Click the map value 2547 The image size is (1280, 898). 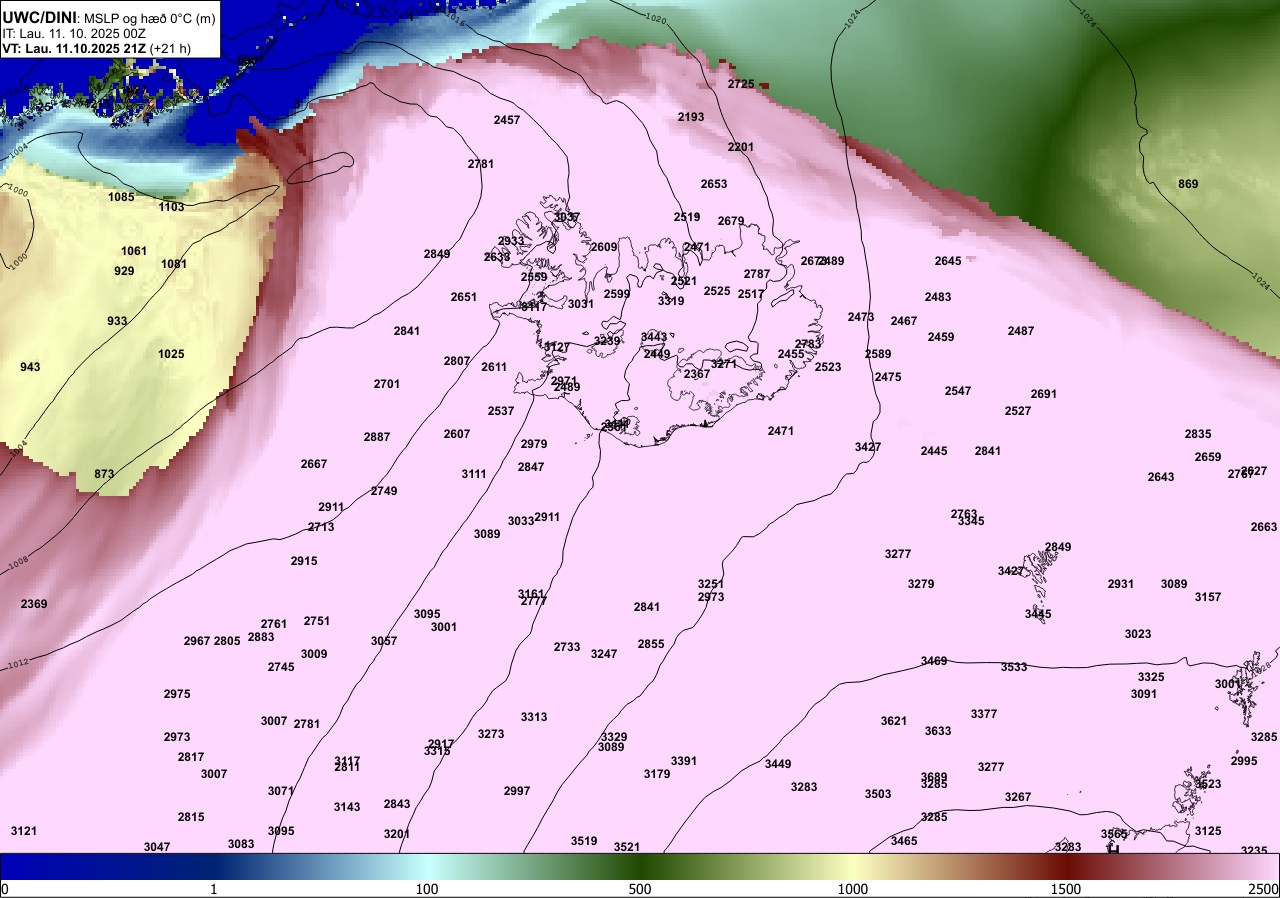tap(958, 391)
